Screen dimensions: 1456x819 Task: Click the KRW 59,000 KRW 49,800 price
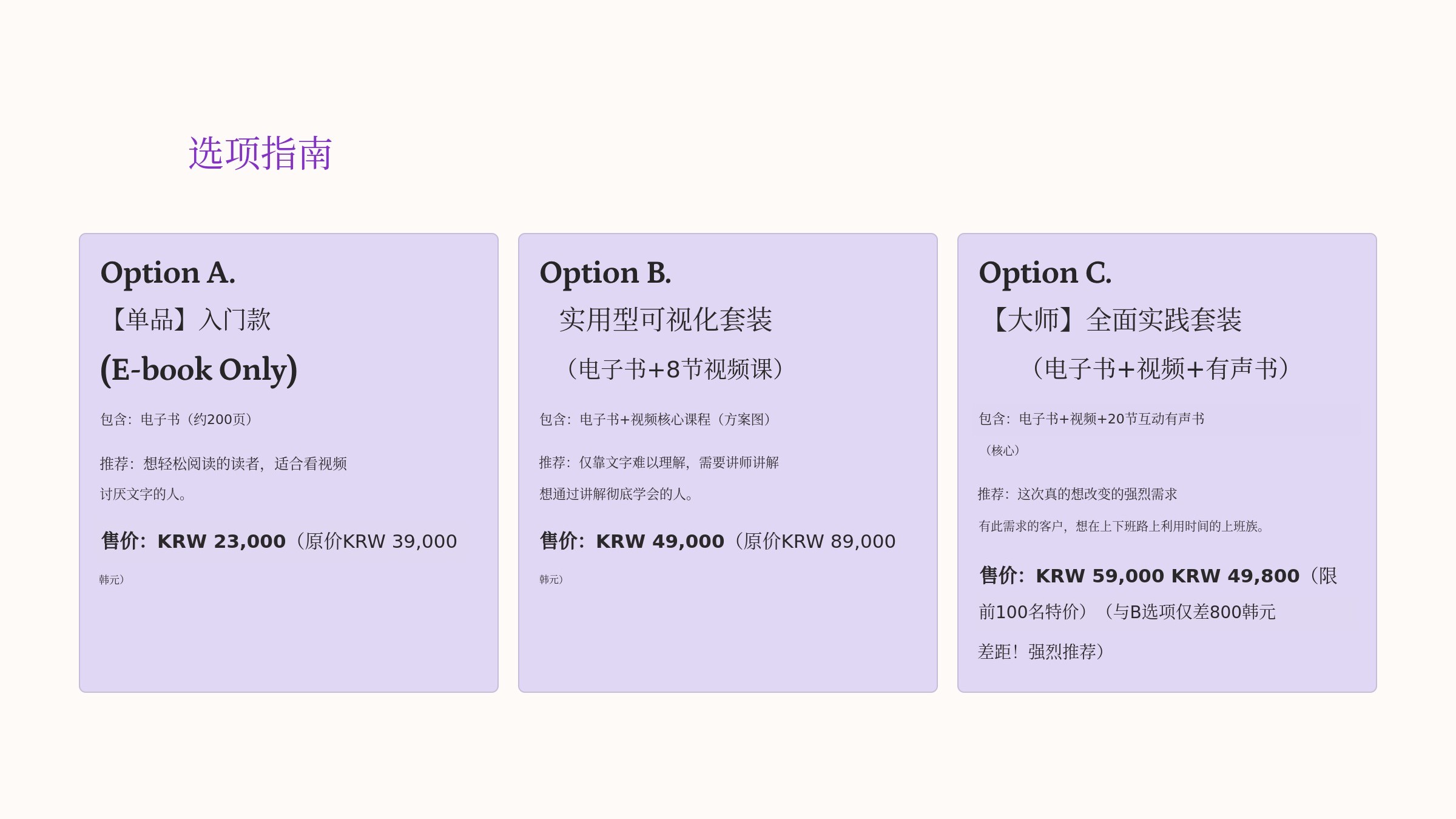[1167, 576]
